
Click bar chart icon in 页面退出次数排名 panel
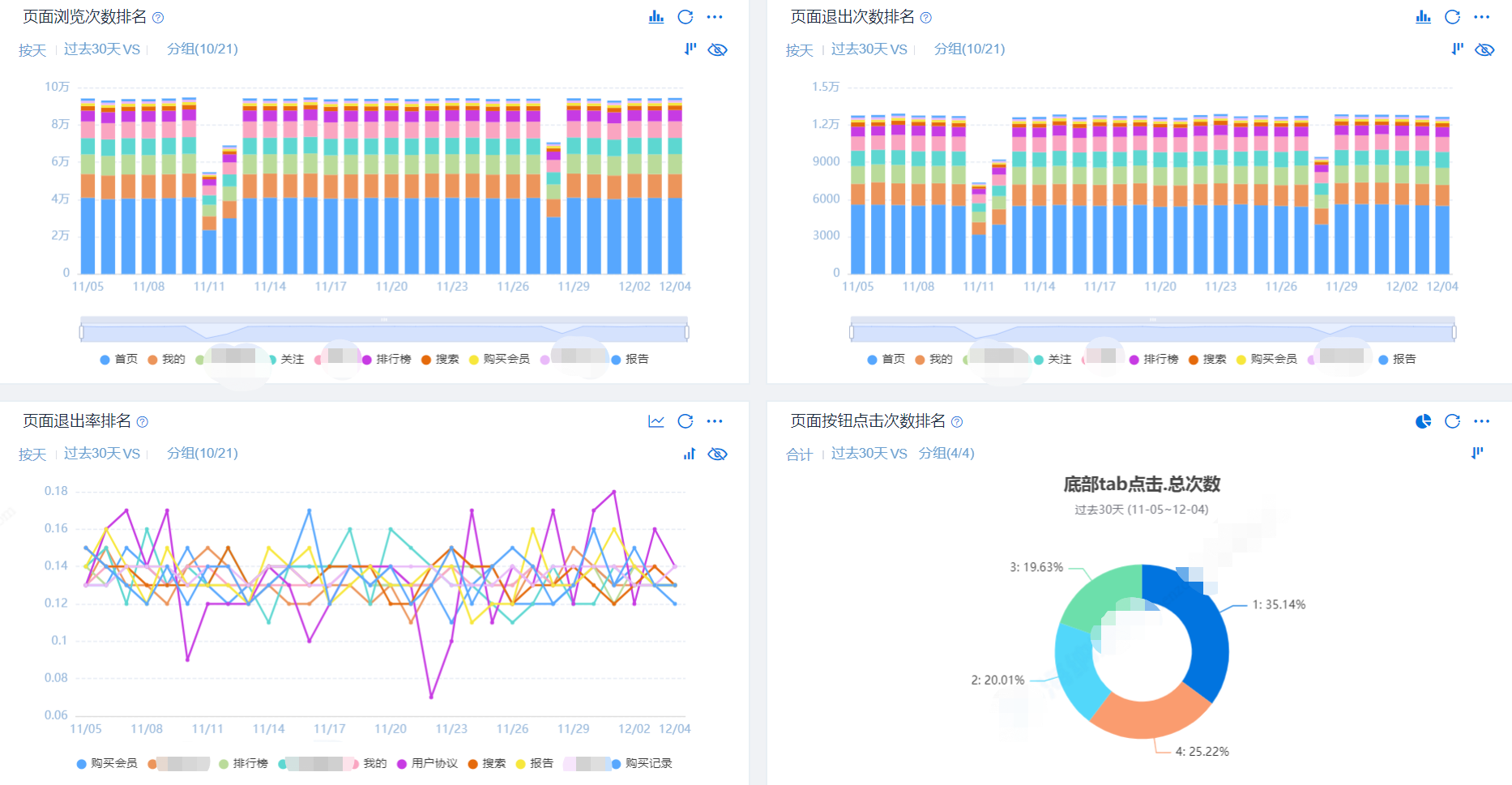click(x=1424, y=17)
